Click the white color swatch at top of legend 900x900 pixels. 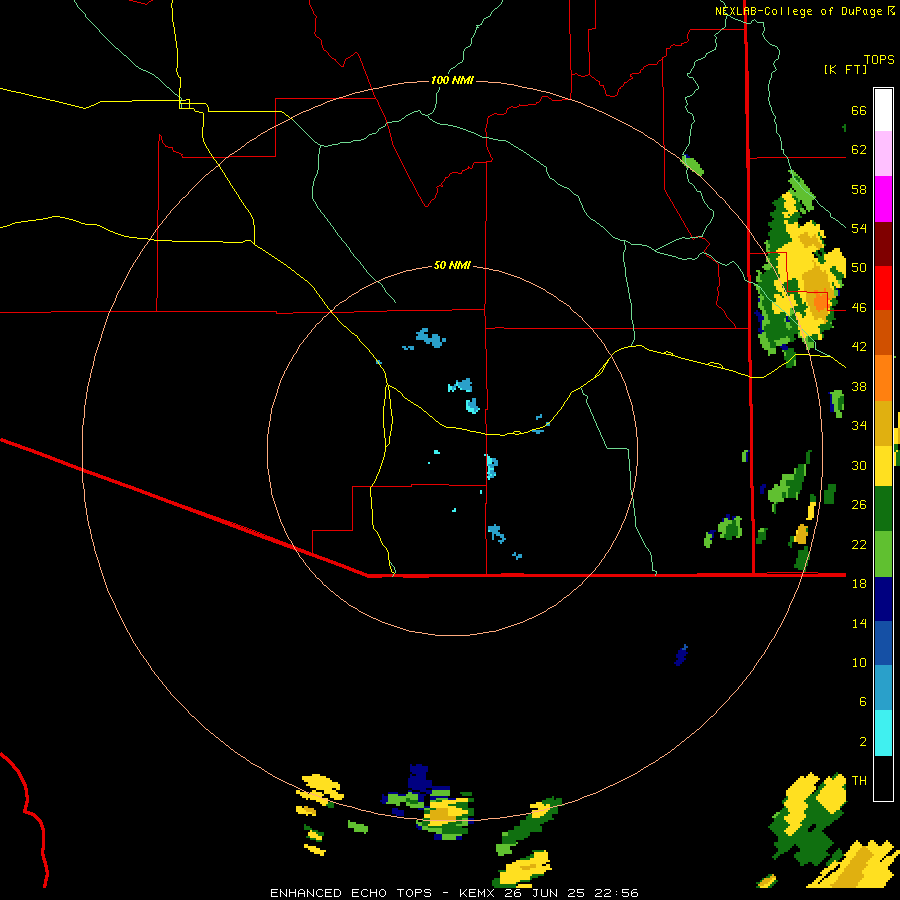(x=883, y=110)
